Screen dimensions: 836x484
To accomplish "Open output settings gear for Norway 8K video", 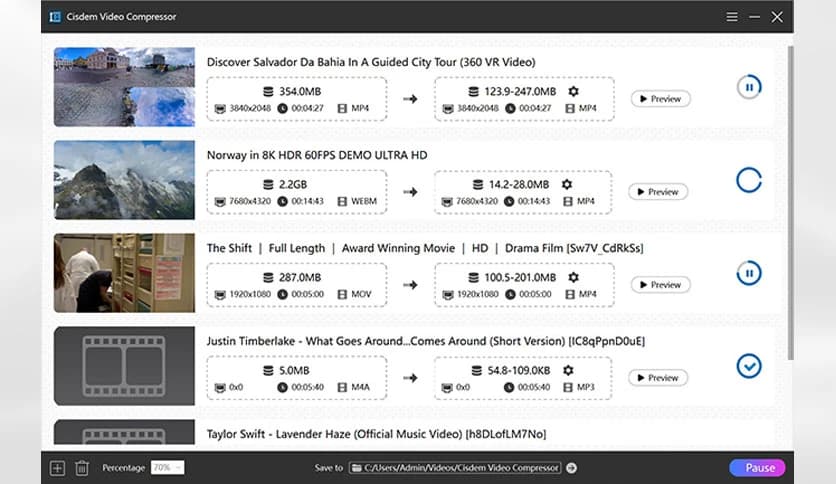I will tap(567, 184).
